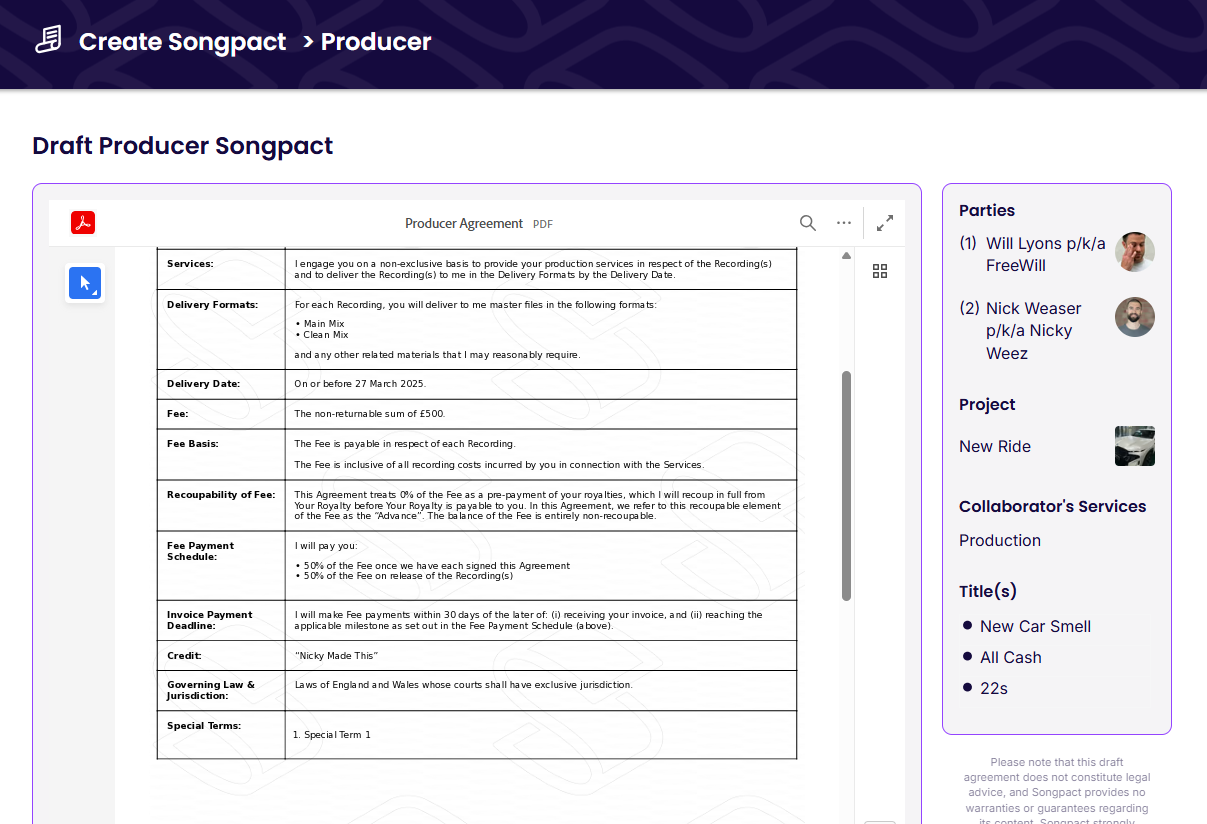
Task: Click the Services row label
Action: (x=190, y=264)
